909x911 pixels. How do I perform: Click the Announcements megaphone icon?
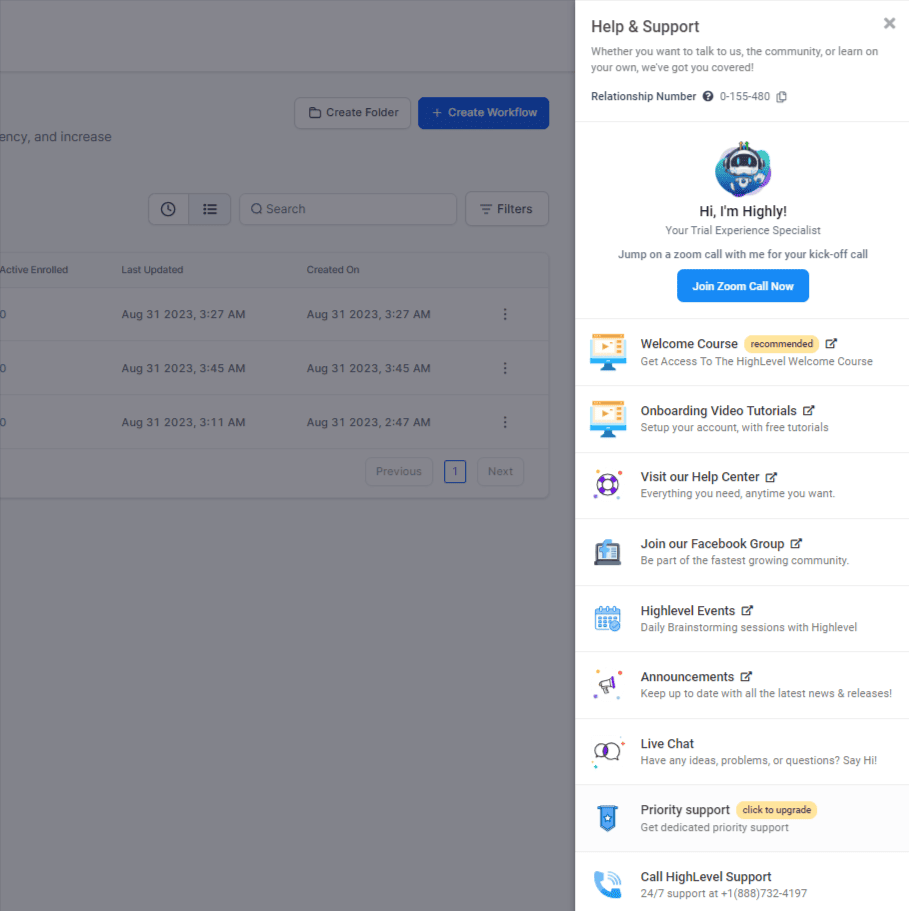point(608,684)
